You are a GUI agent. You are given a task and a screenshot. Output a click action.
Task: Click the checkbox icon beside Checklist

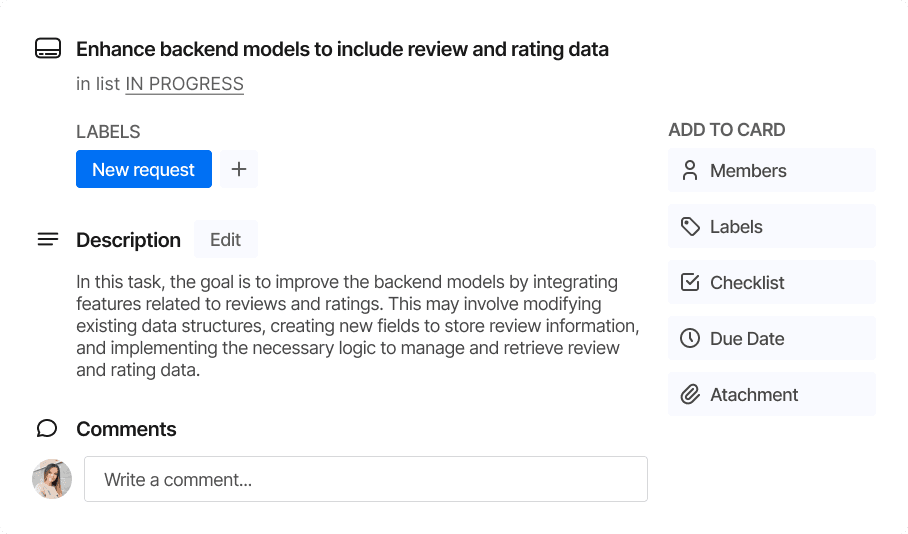click(x=690, y=283)
